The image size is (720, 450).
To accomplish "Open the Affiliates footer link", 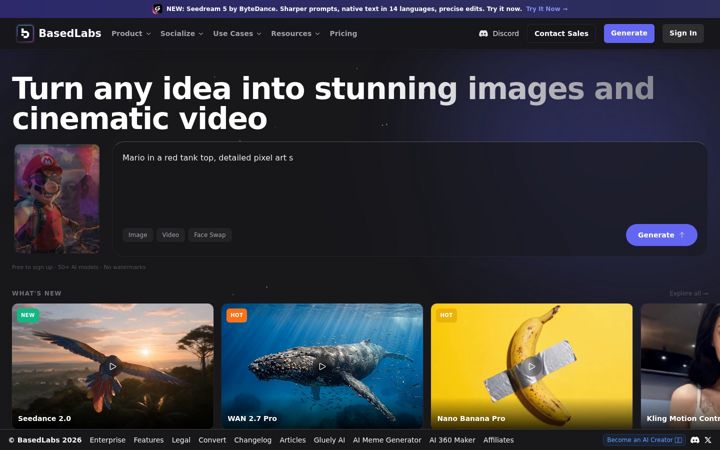I will 498,440.
